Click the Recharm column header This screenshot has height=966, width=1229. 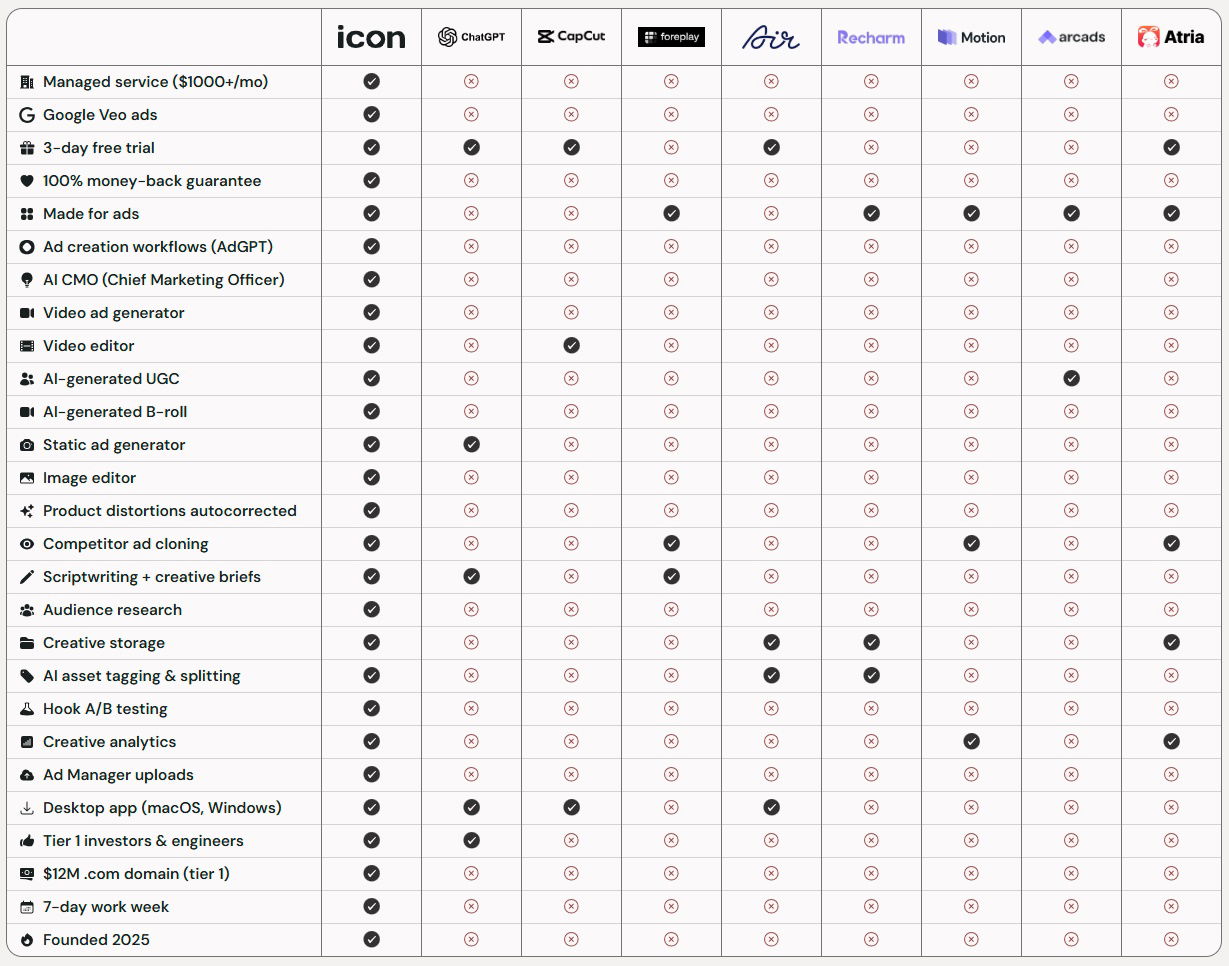point(871,37)
